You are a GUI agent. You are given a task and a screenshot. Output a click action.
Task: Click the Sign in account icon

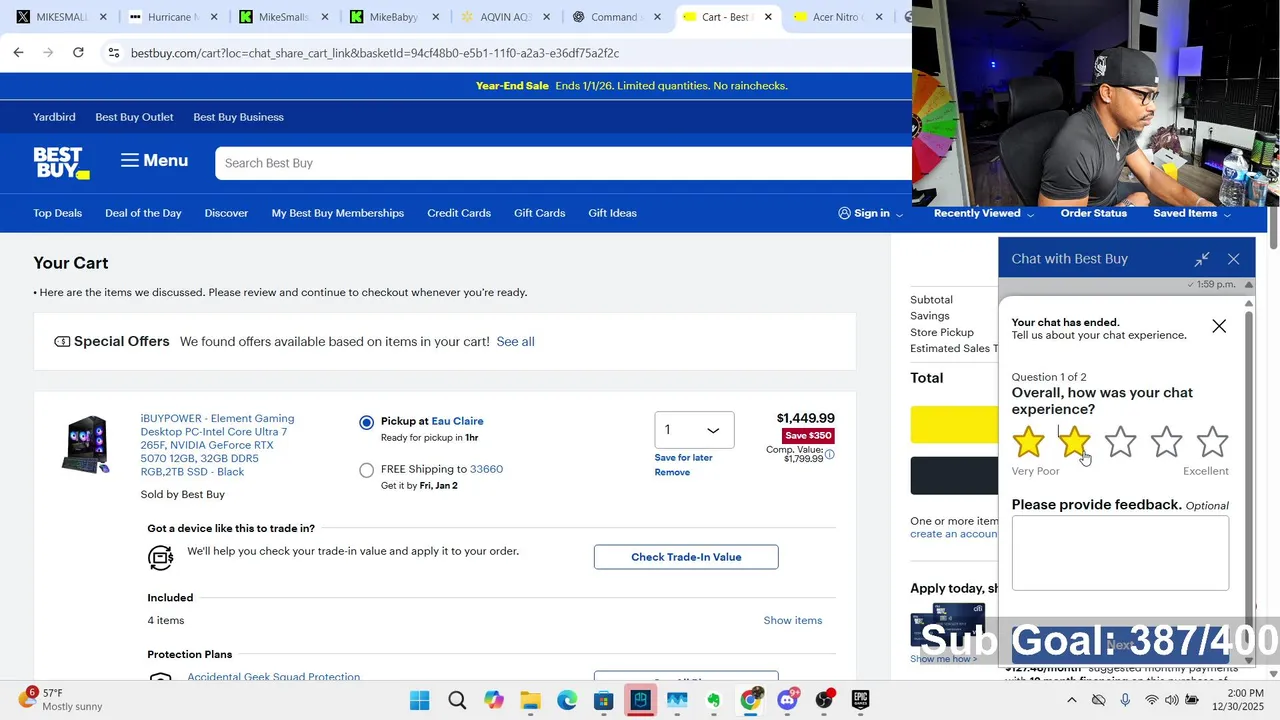click(x=845, y=213)
